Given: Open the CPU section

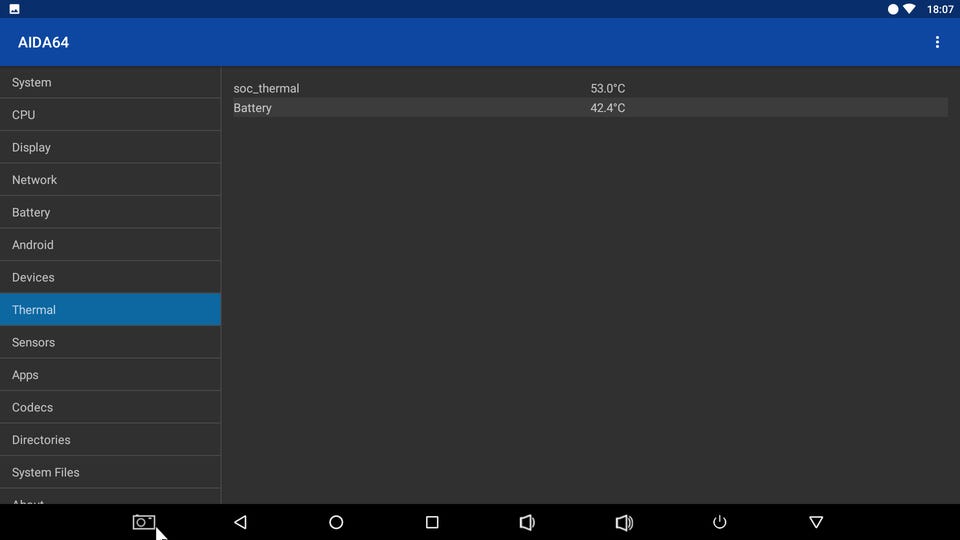Looking at the screenshot, I should coord(110,114).
